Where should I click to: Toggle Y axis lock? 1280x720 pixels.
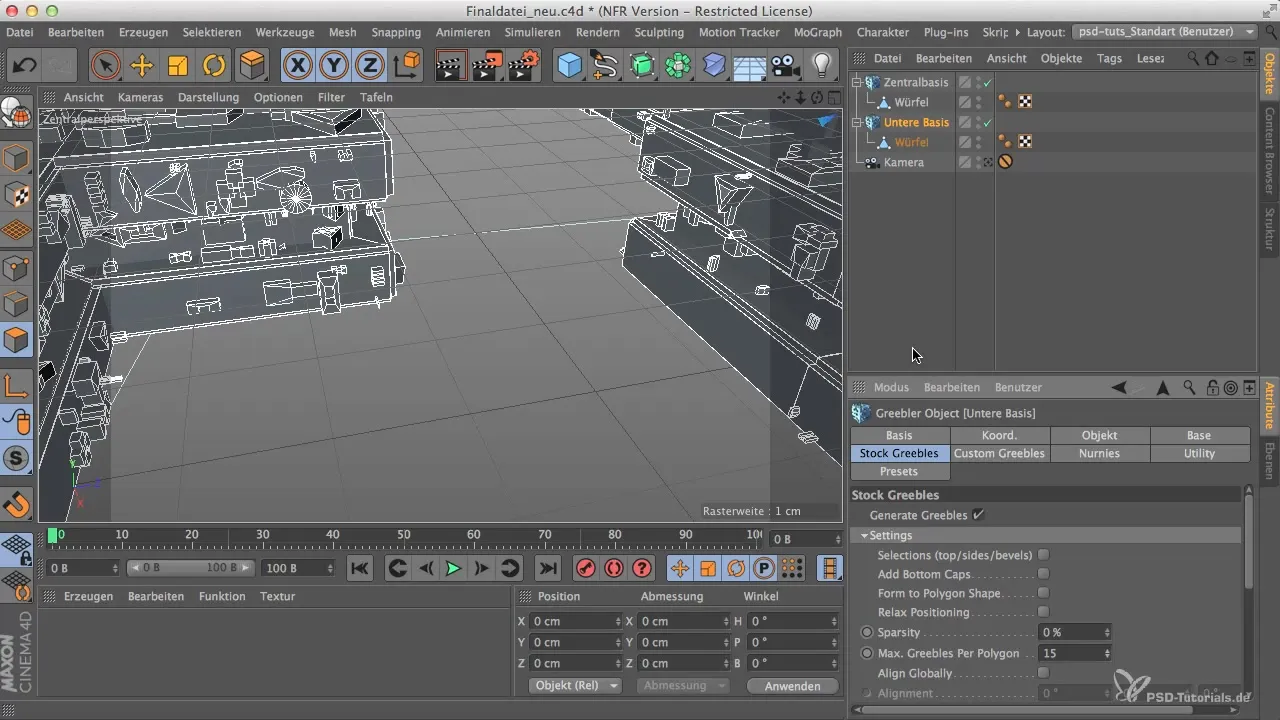coord(334,66)
